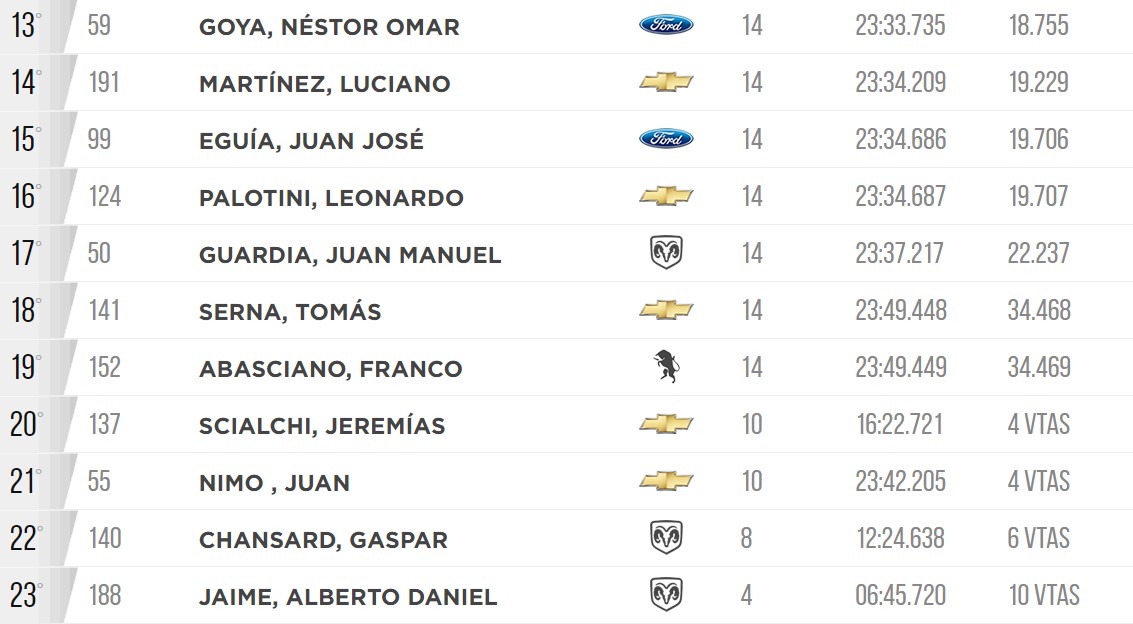Viewport: 1133px width, 624px height.
Task: Click position 13° cell
Action: click(26, 25)
